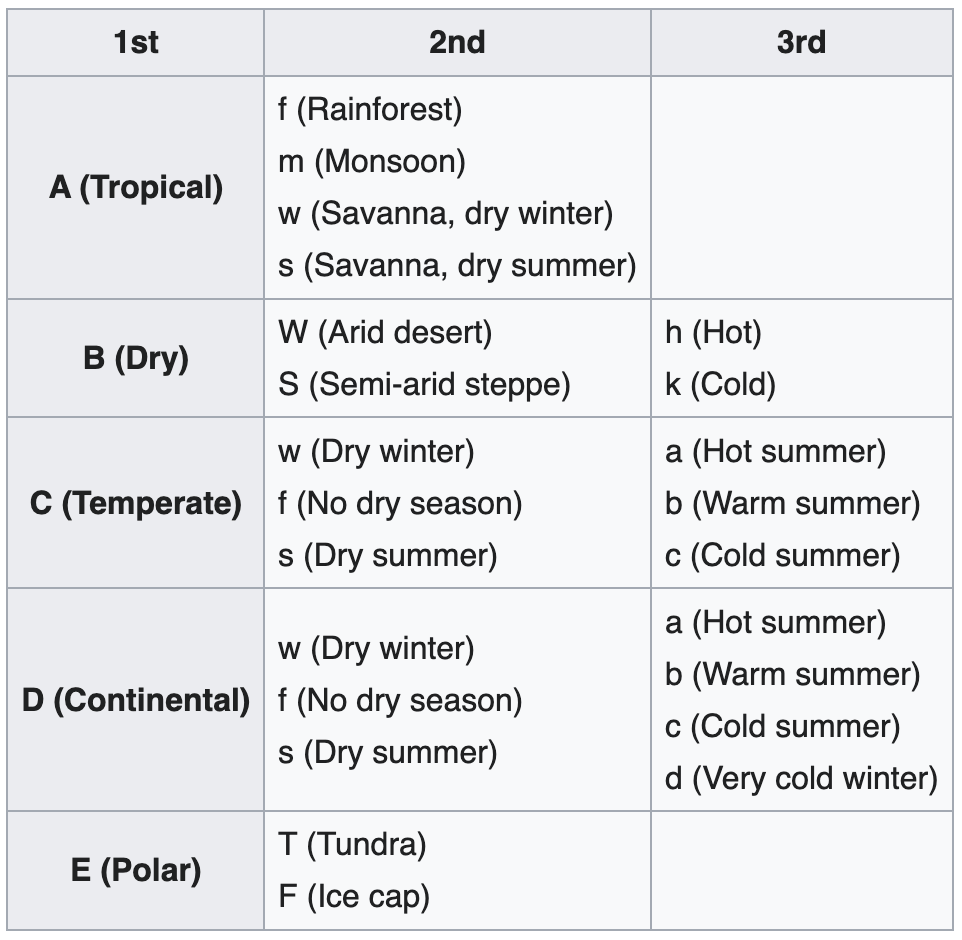Screen dimensions: 962x940
Task: Select 'w (Savanna, dry winter)' text
Action: click(445, 214)
